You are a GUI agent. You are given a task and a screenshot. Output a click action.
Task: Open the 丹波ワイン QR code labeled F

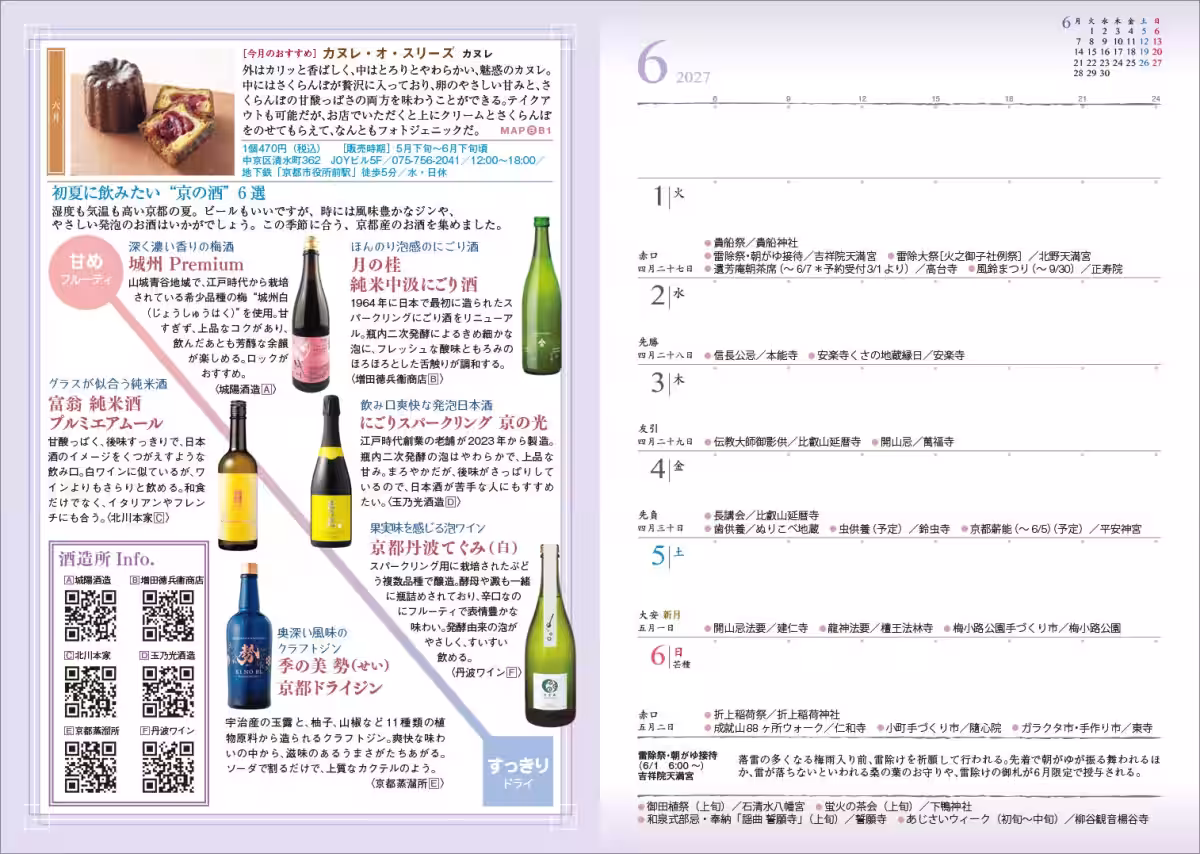tap(168, 766)
